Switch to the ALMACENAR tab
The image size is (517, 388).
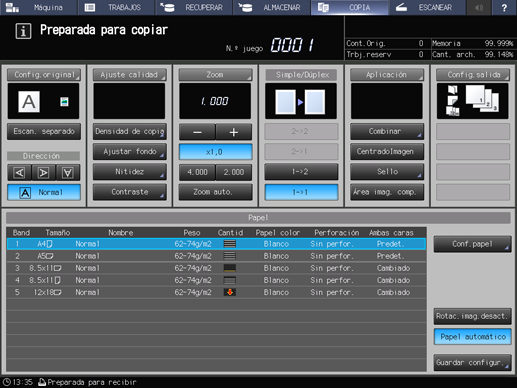(272, 7)
